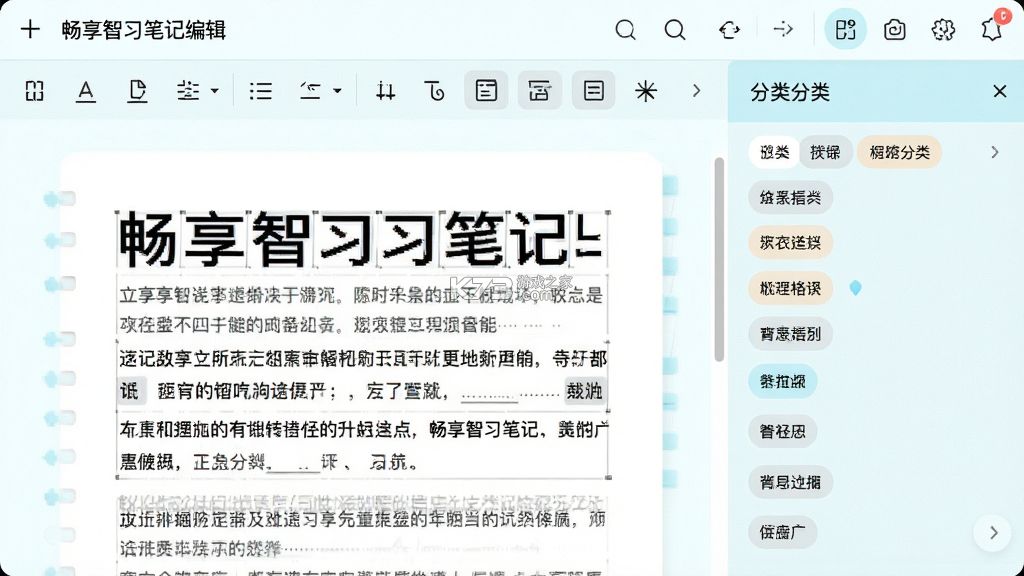Click the bullet list icon
Screen dimensions: 1024x576
pyautogui.click(x=261, y=91)
